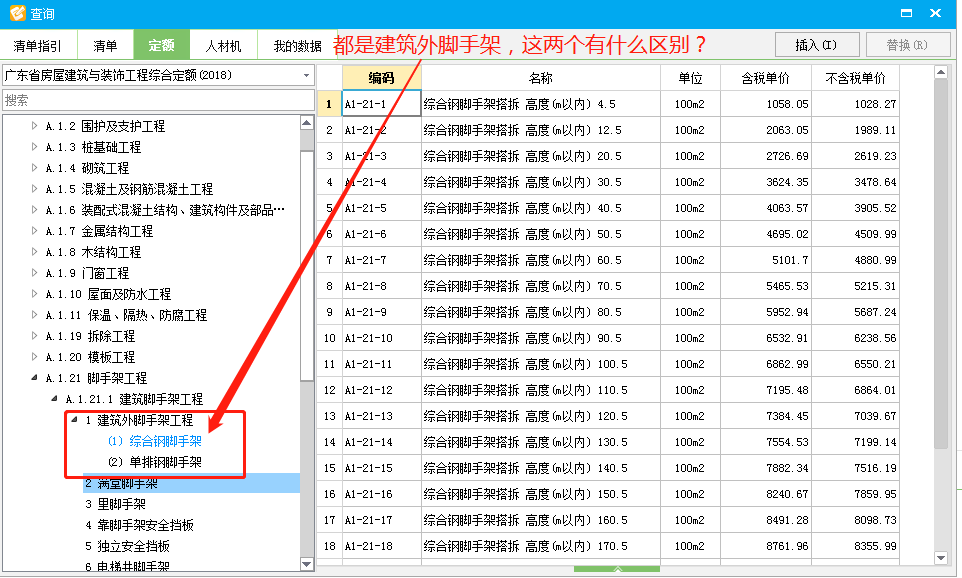Select (1) 综合钢脚手架 tree item

tap(155, 441)
